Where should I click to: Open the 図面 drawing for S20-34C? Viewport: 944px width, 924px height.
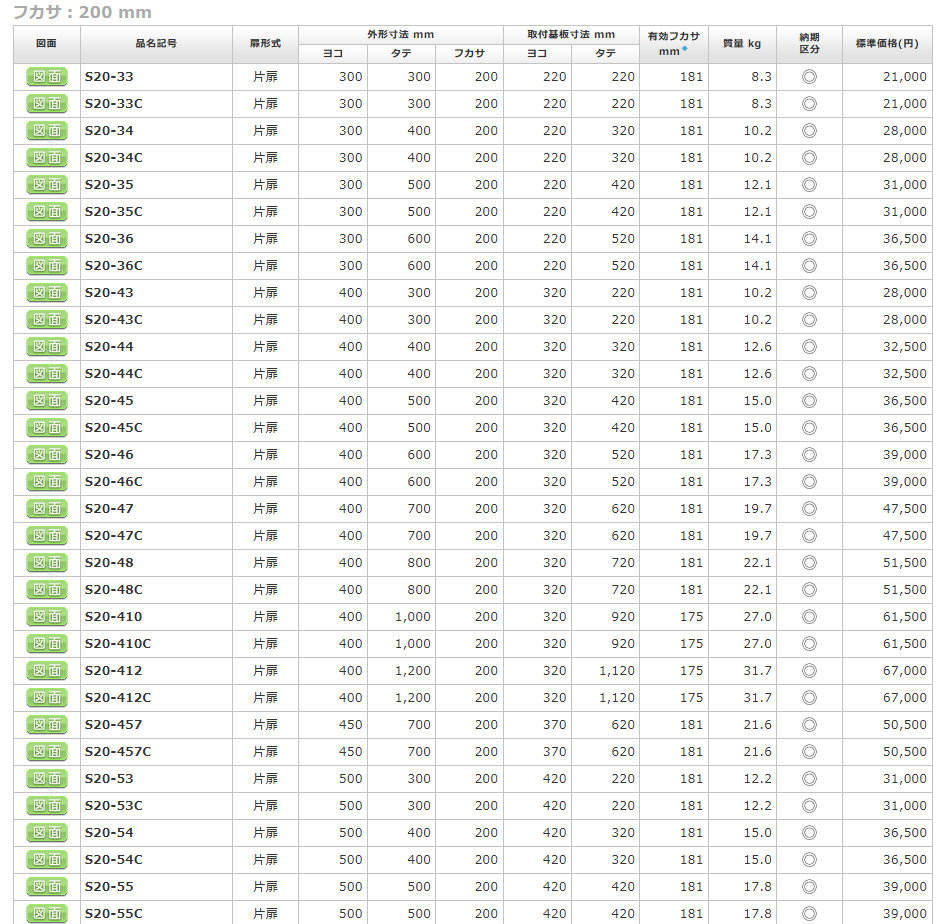[x=47, y=158]
